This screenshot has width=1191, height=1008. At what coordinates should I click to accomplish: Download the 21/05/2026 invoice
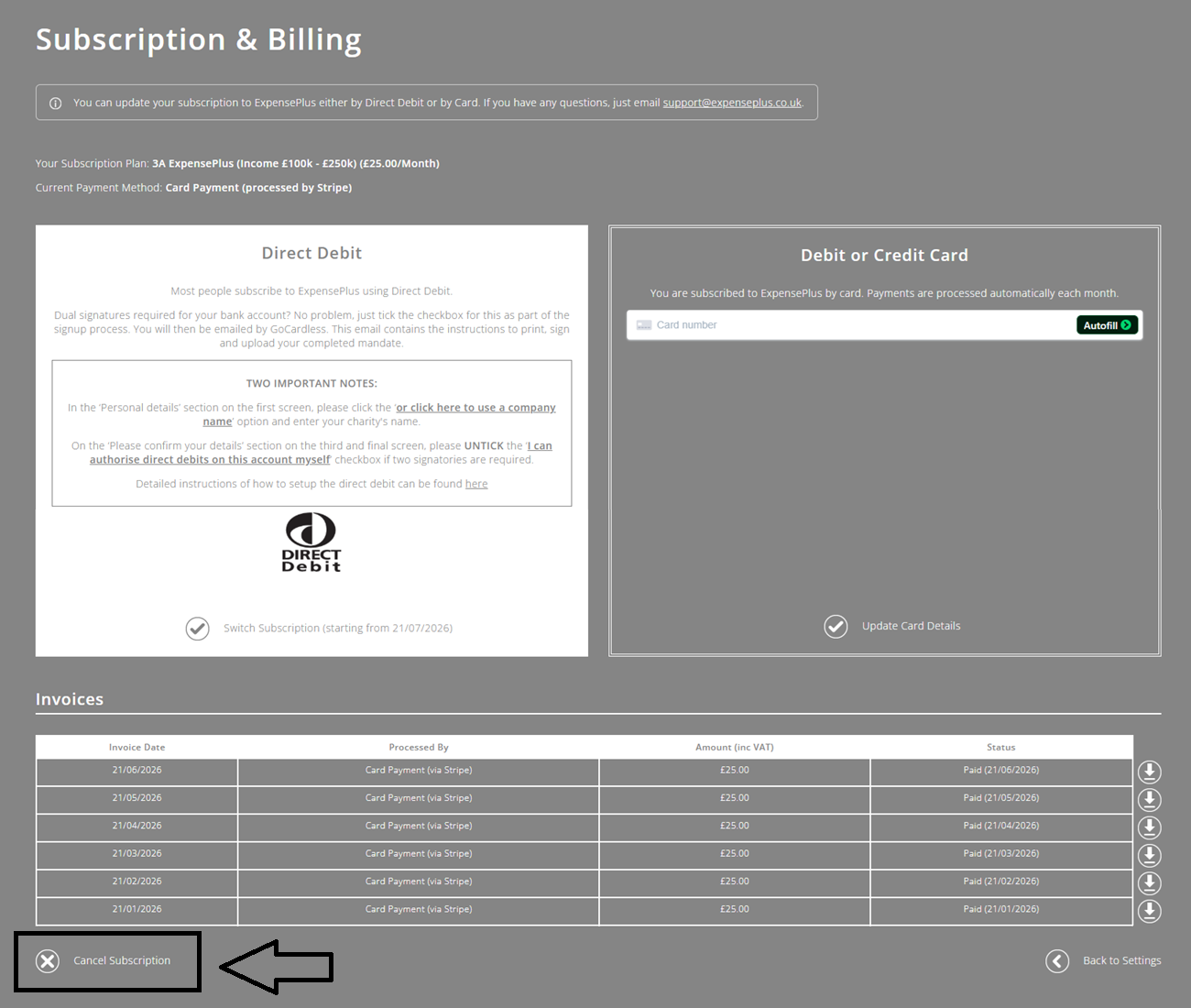[1149, 800]
